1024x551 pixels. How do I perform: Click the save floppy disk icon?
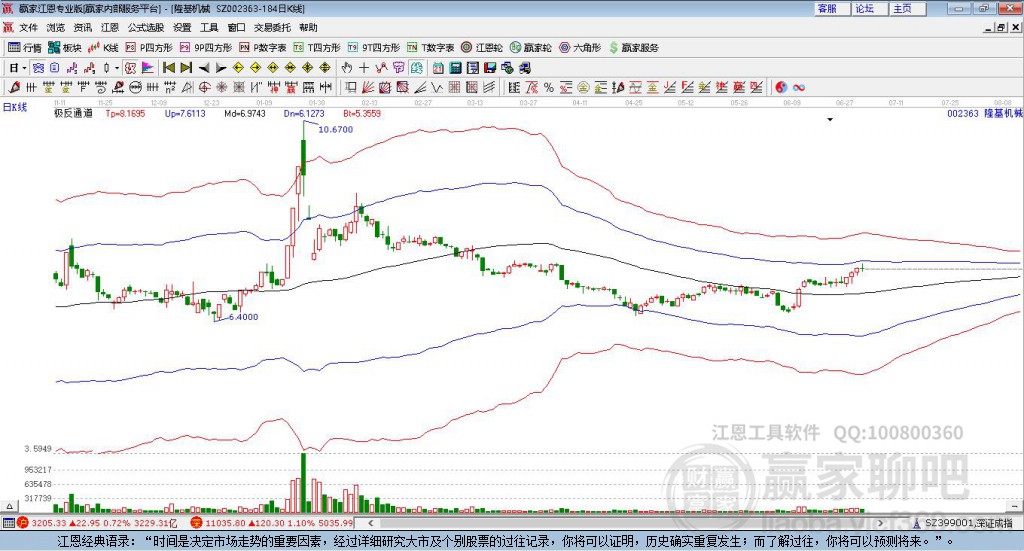tap(490, 68)
